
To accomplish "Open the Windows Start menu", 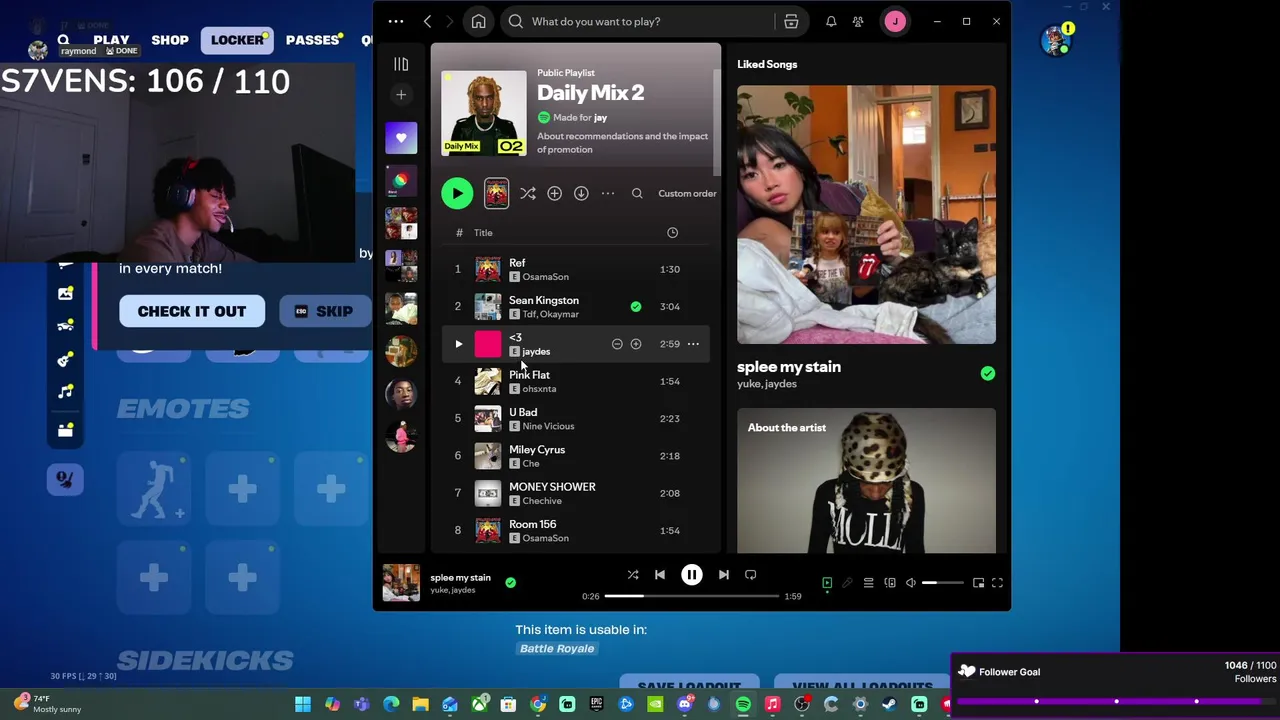I will coord(303,705).
